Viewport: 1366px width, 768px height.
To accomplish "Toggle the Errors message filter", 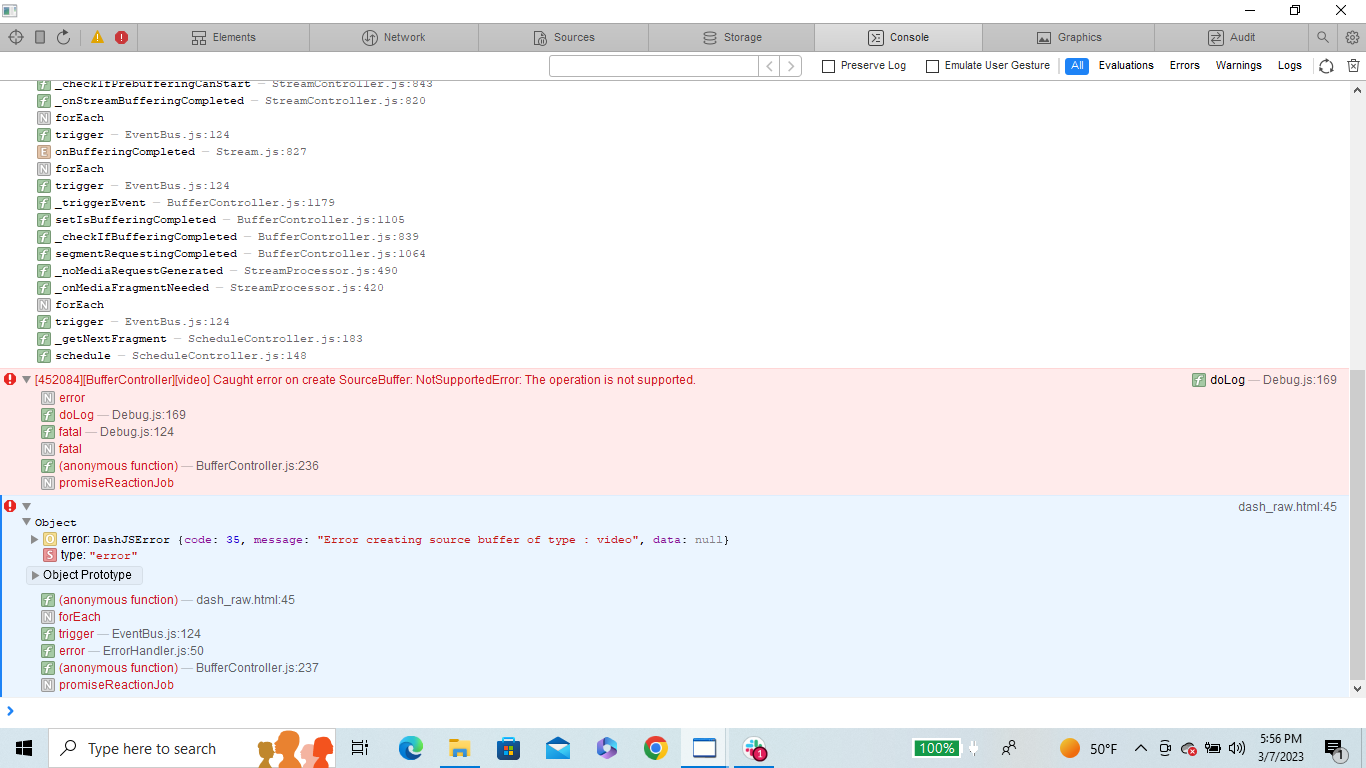I will pos(1184,65).
